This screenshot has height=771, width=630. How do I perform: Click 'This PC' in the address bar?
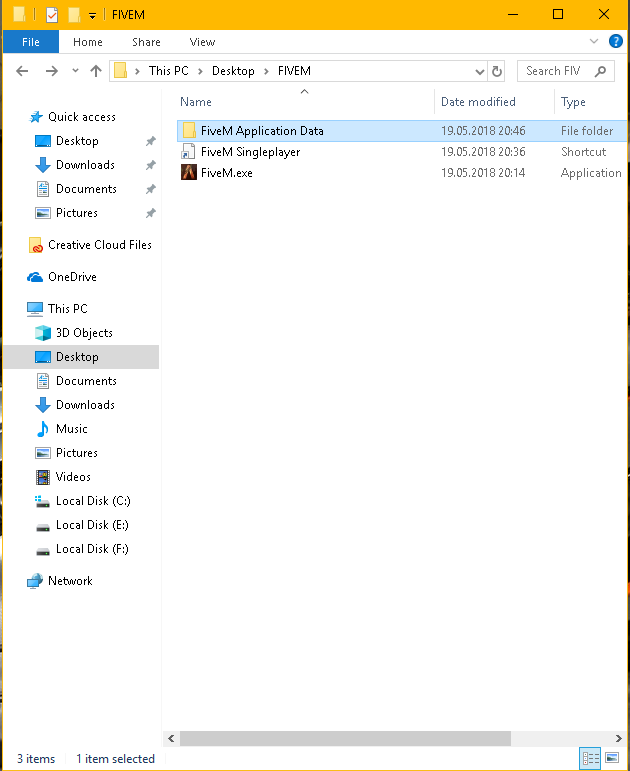[x=169, y=71]
